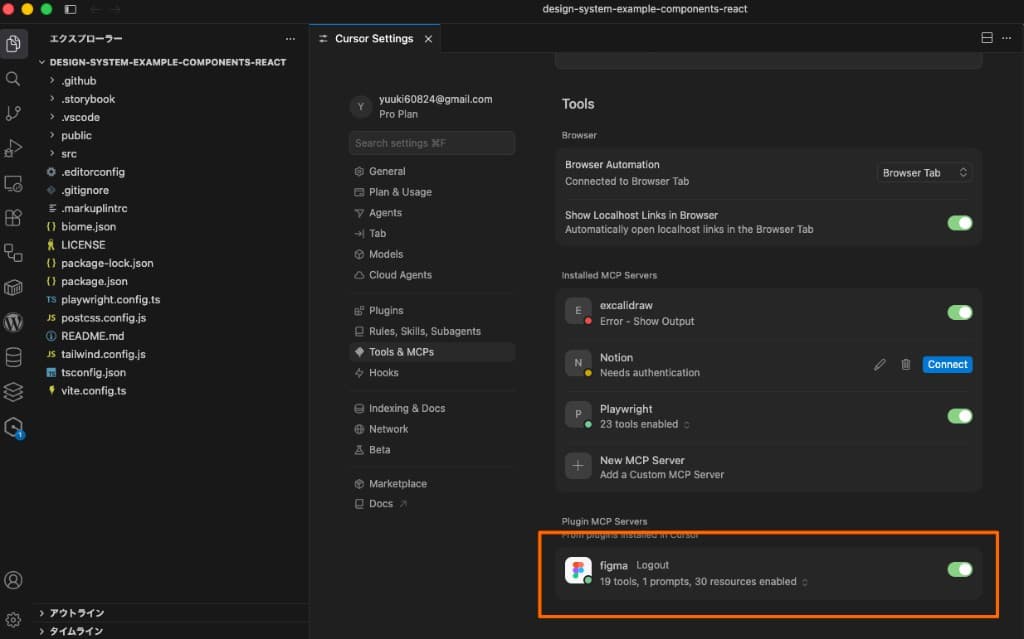
Task: Open the Browser Tab dropdown for Browser Automation
Action: pyautogui.click(x=924, y=172)
